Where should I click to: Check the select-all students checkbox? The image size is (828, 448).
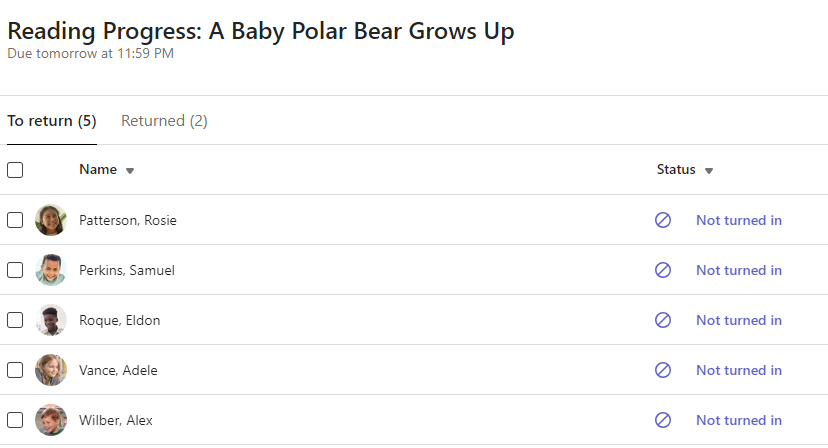15,170
